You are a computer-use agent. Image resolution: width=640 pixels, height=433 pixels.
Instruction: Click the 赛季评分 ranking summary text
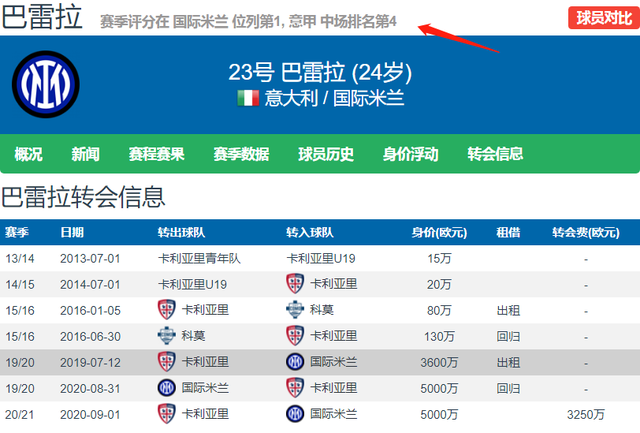[x=248, y=21]
